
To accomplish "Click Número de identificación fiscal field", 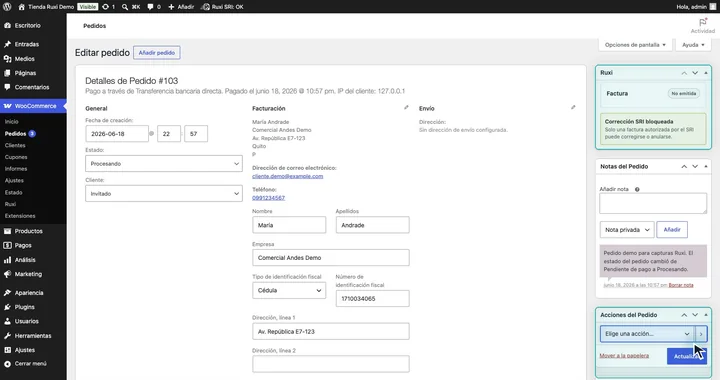I will 372,299.
